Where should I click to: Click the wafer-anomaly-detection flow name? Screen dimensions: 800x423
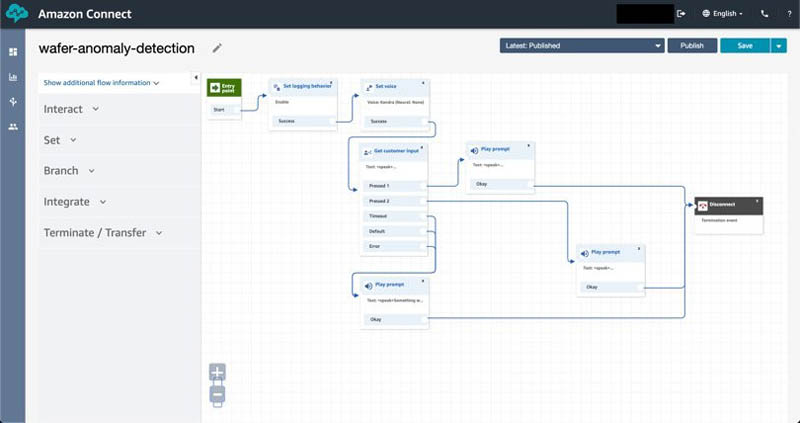pos(117,48)
